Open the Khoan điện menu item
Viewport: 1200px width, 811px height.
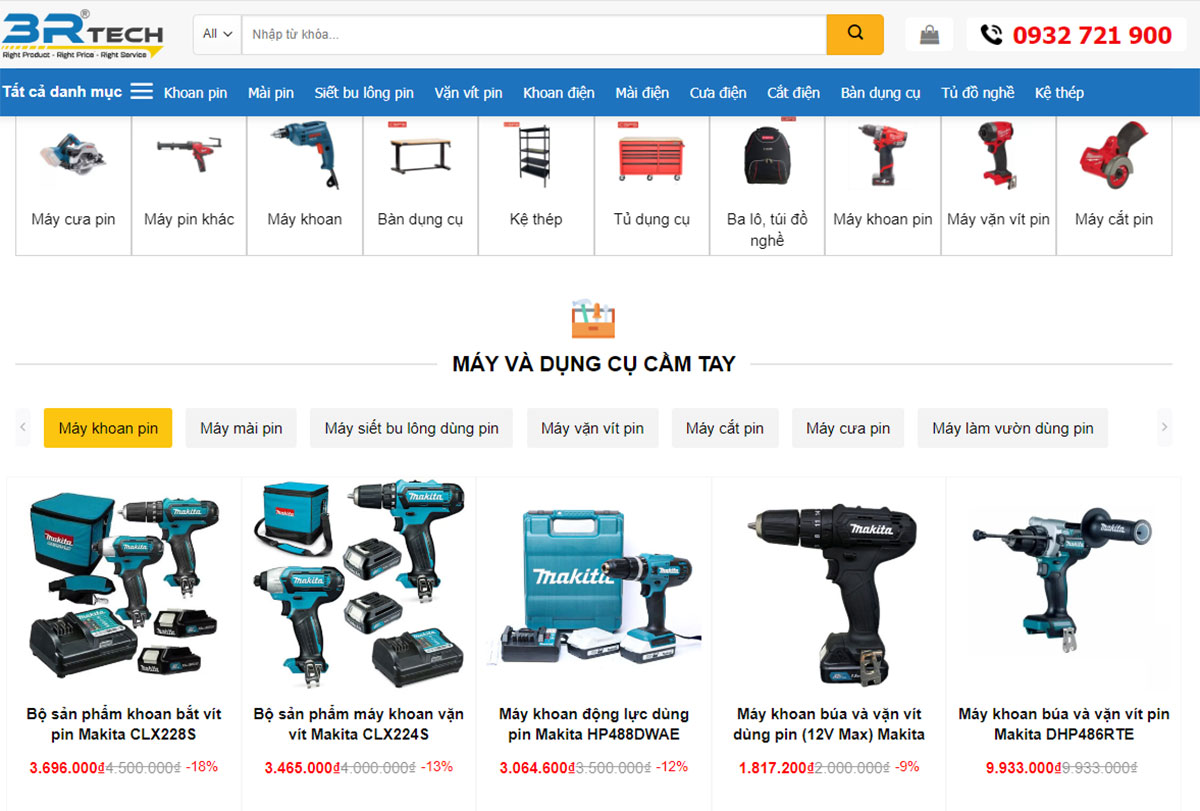[x=559, y=93]
